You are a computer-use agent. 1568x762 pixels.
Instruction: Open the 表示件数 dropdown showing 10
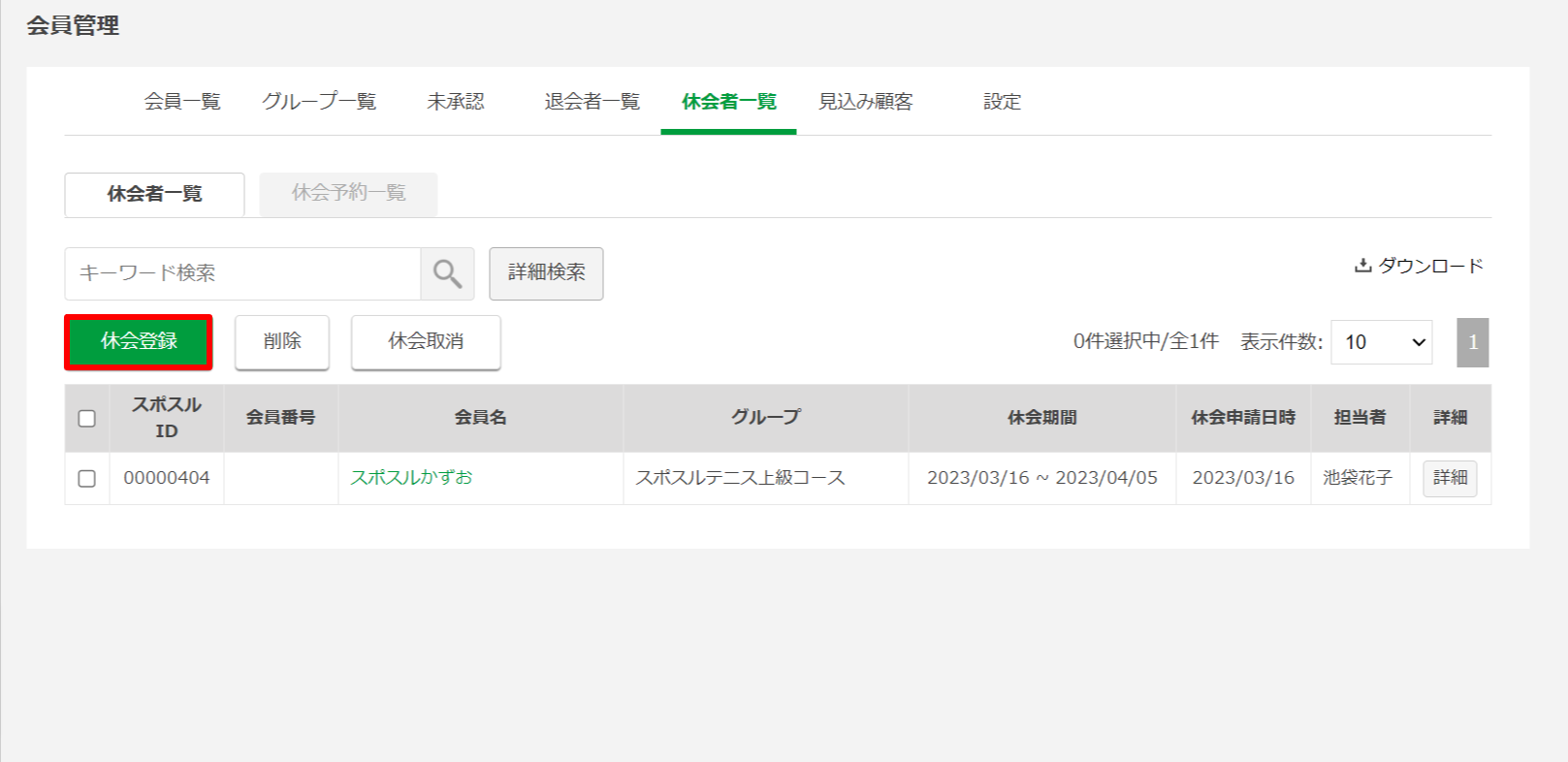click(1382, 342)
